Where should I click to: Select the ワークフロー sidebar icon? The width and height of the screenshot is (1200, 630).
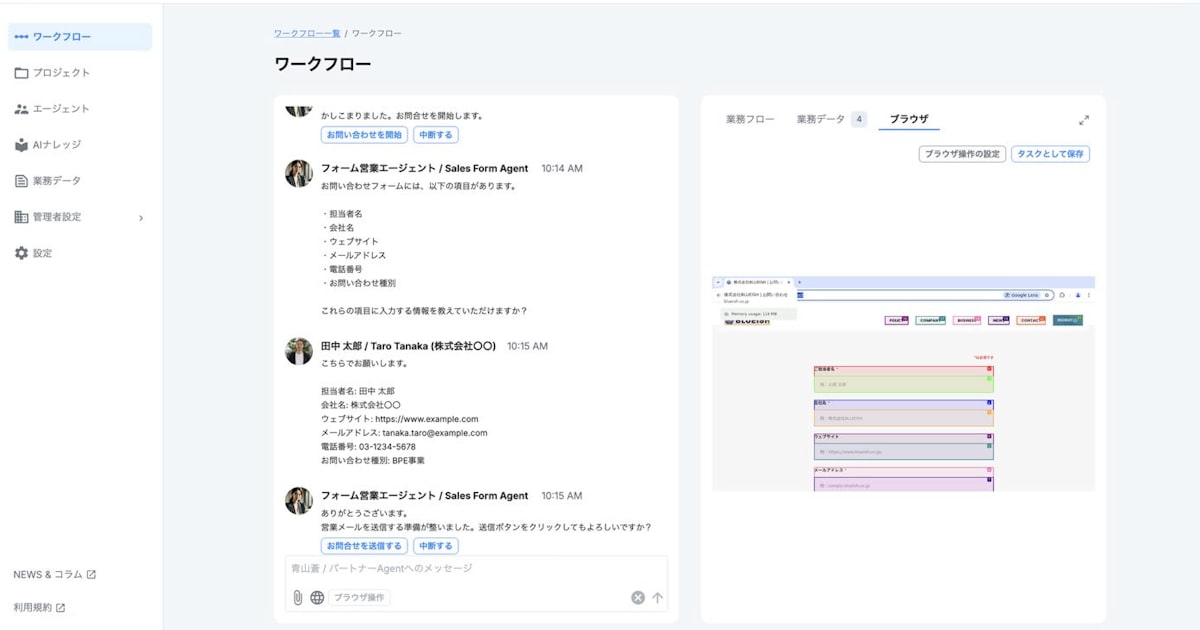click(21, 37)
